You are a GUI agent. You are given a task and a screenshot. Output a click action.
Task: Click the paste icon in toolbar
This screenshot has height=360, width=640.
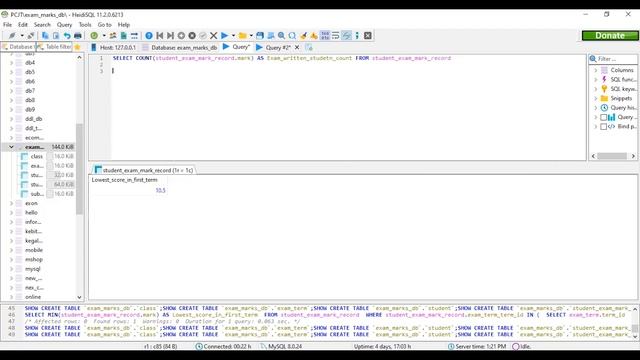click(x=56, y=36)
